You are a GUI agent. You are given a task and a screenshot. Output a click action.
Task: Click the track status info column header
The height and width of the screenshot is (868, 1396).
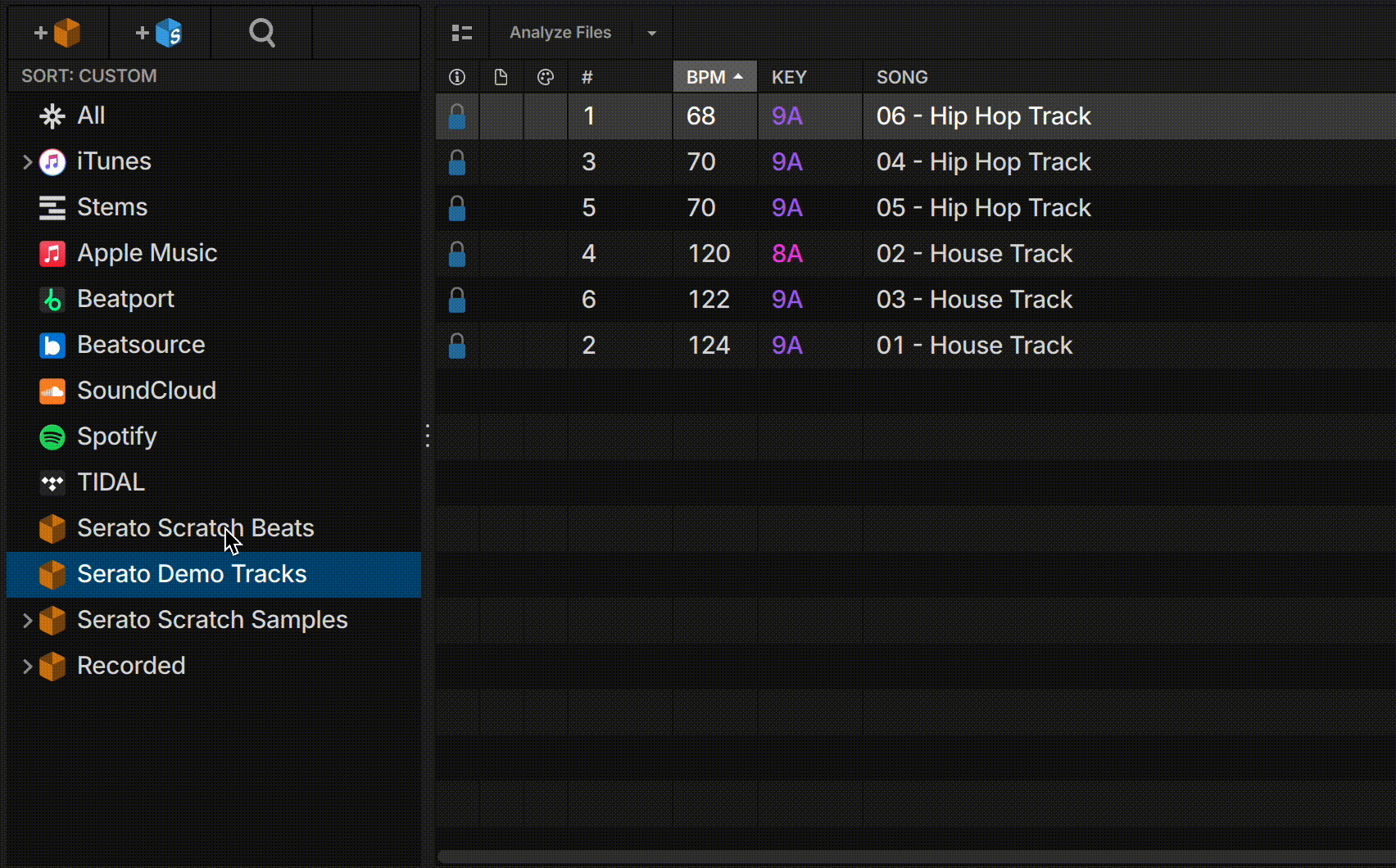click(457, 77)
